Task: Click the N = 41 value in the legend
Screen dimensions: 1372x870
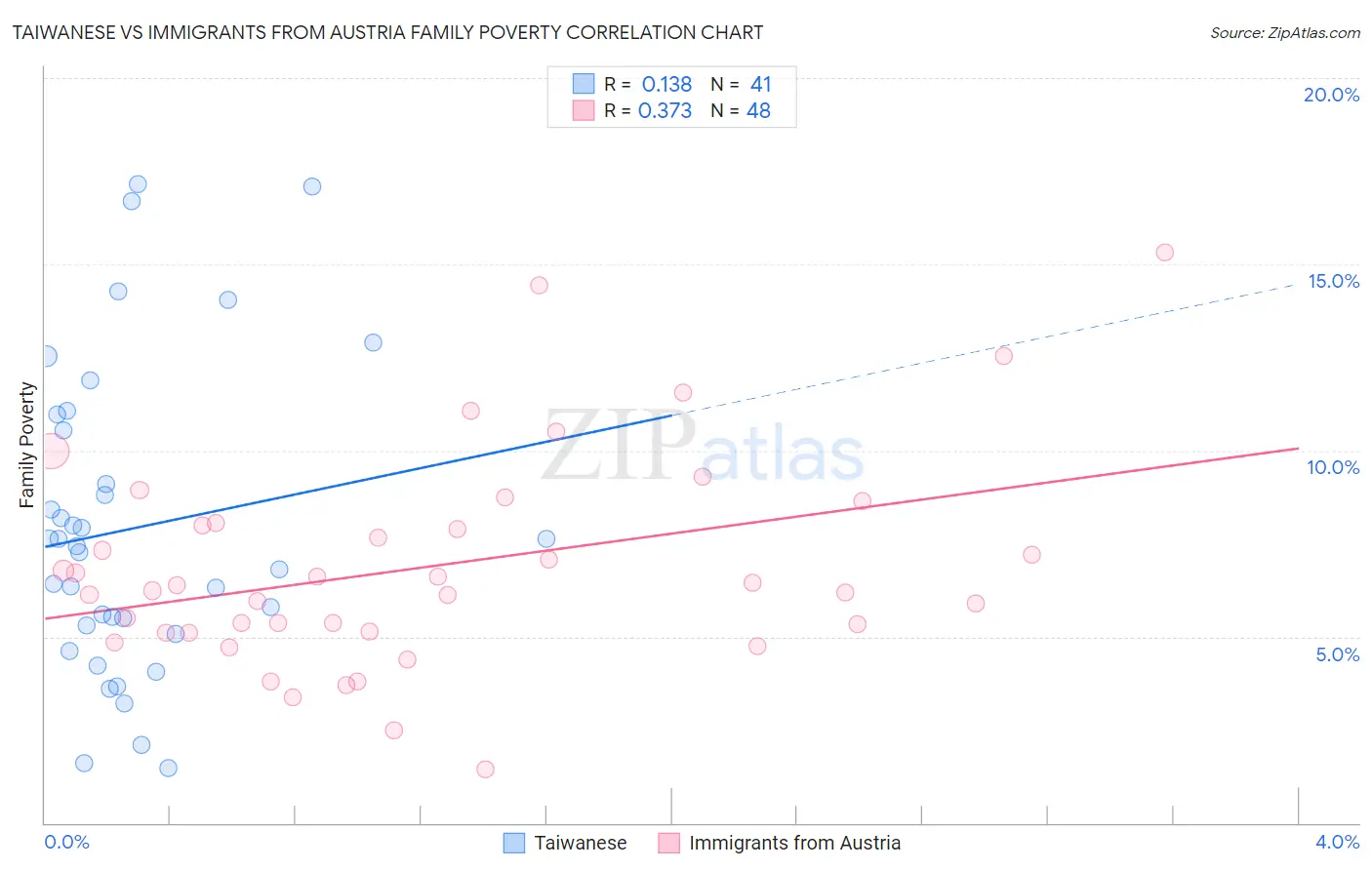Action: (742, 84)
